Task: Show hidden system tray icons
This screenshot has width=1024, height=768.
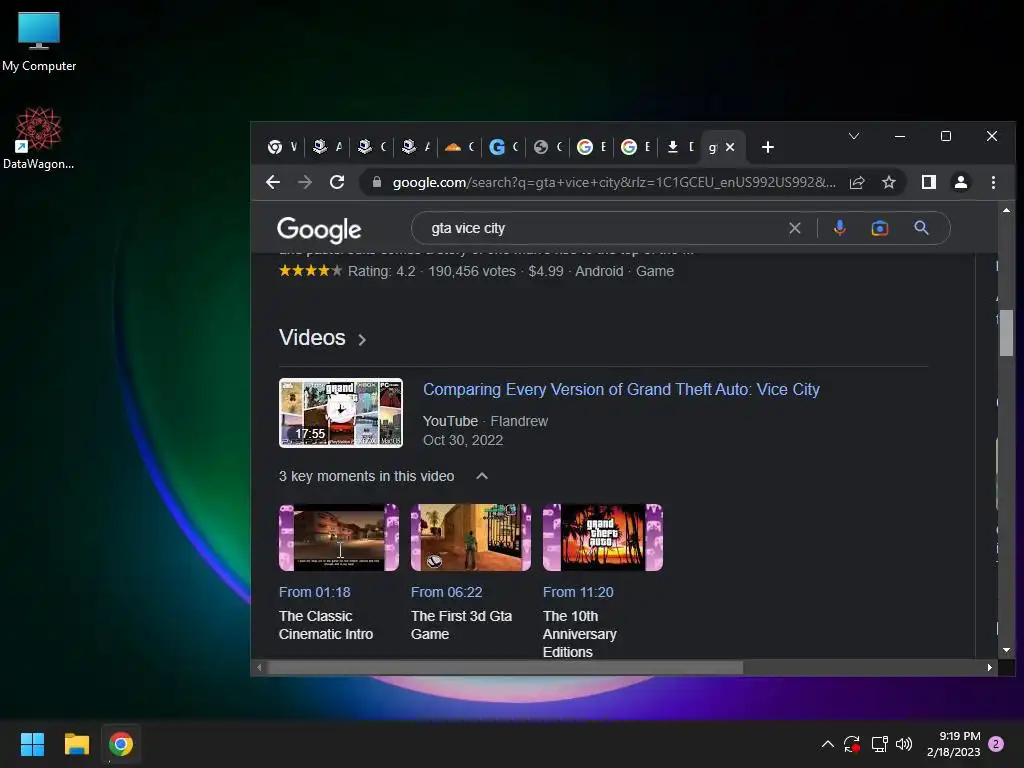Action: [827, 744]
